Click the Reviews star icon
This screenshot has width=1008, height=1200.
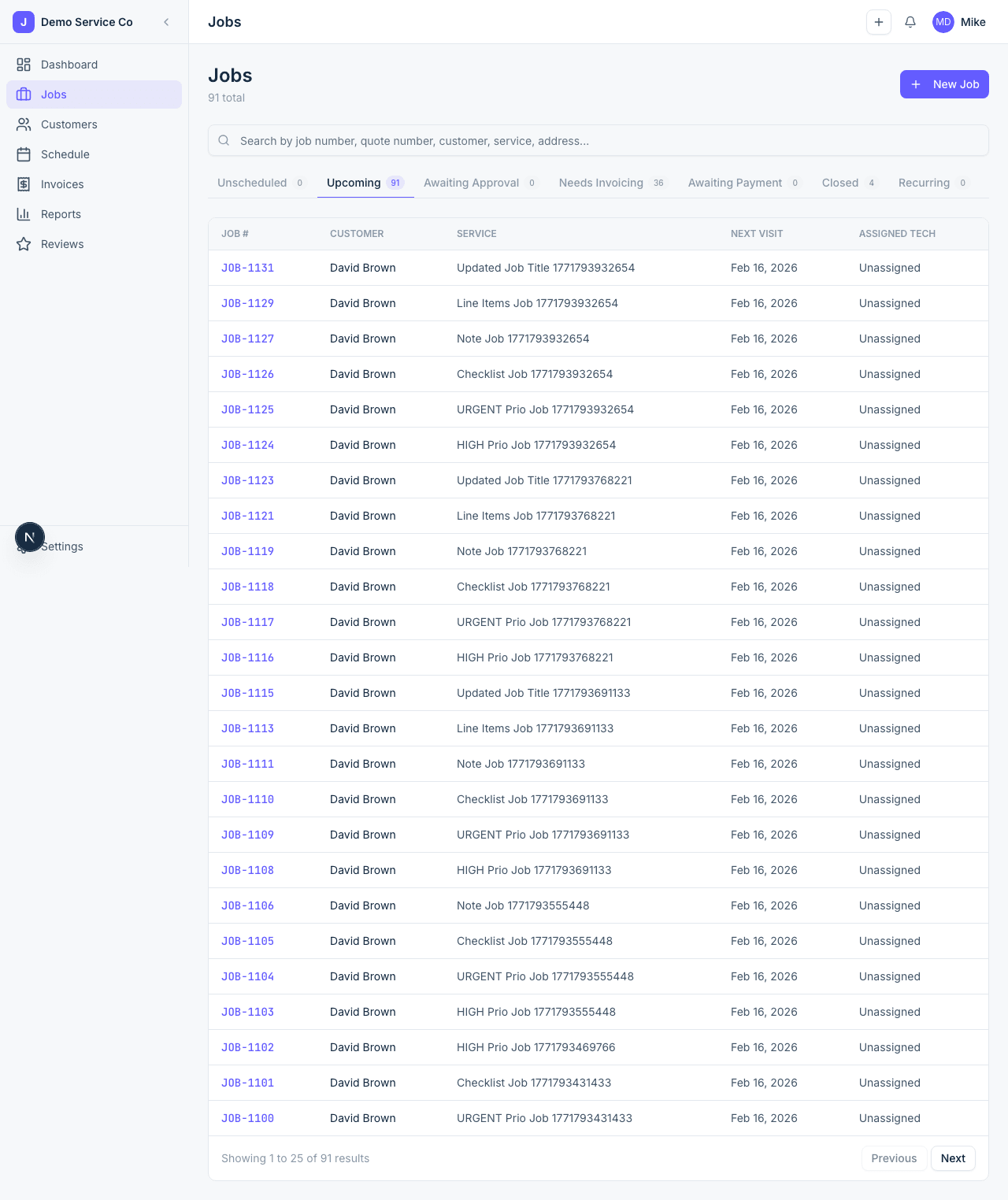pos(24,244)
